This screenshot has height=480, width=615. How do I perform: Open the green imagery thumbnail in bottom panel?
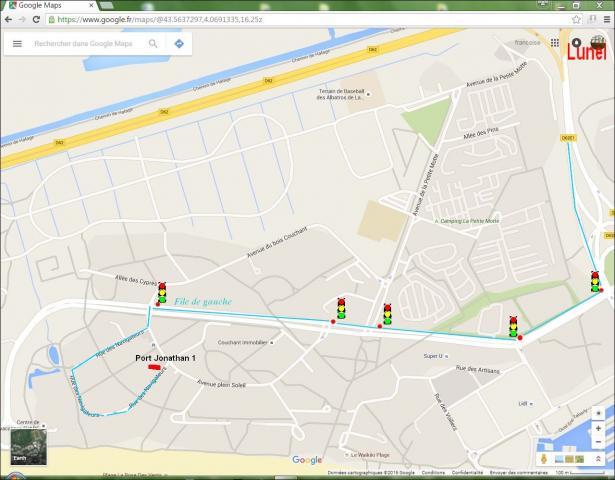coord(579,459)
